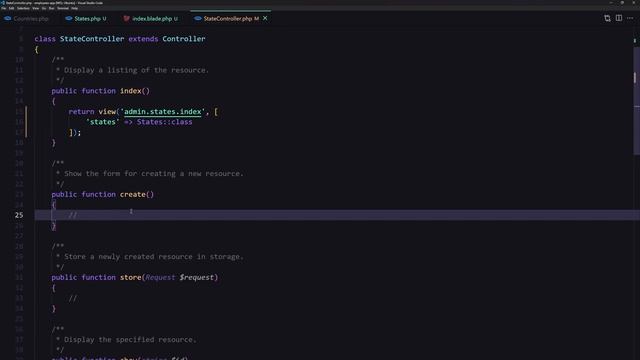Image resolution: width=640 pixels, height=360 pixels.
Task: Switch to the Countries.php tab
Action: [x=27, y=18]
